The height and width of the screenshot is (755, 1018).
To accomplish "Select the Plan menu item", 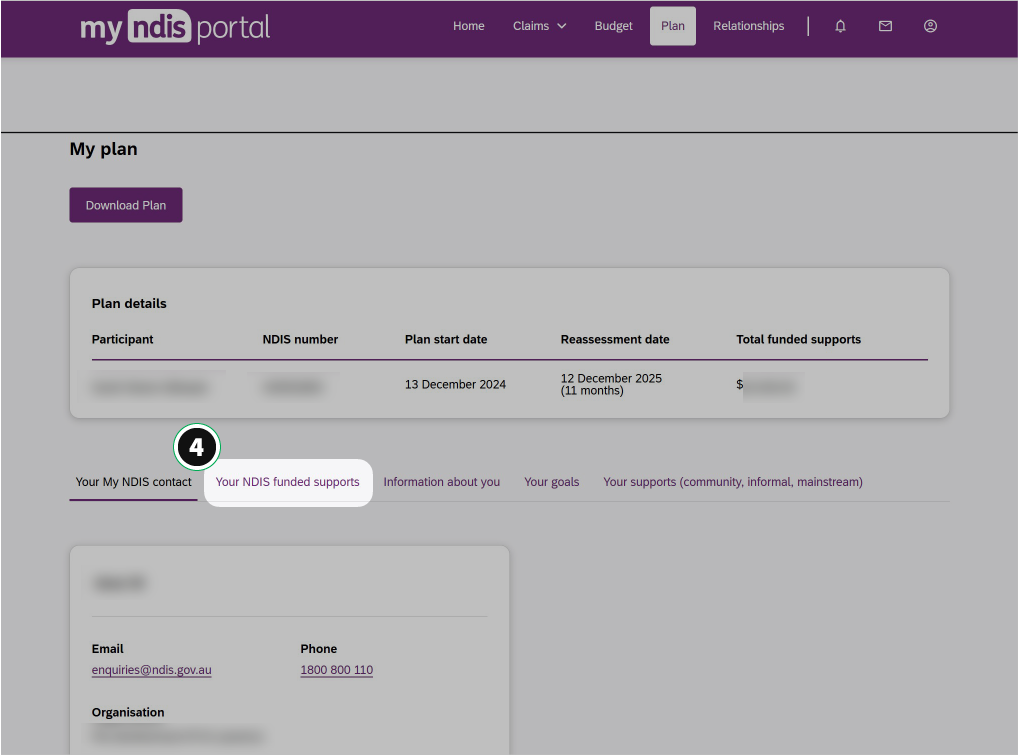I will click(x=672, y=26).
